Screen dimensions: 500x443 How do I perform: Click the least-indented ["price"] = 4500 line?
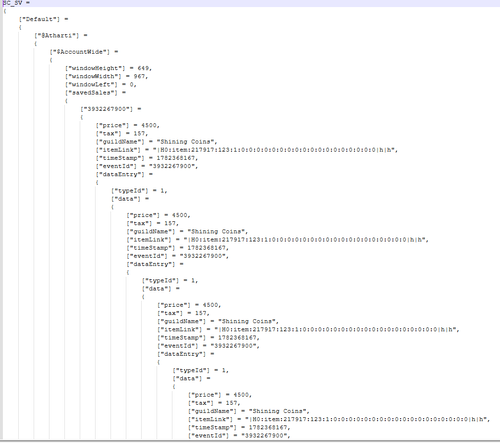(128, 125)
